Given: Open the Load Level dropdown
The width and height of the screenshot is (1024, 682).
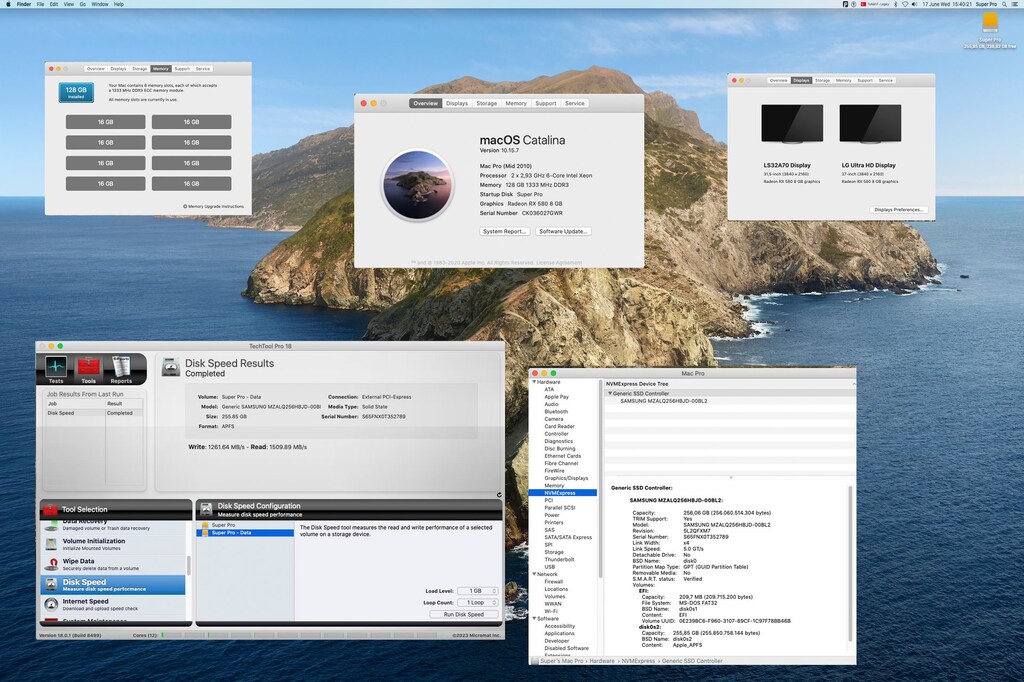Looking at the screenshot, I should [x=477, y=591].
